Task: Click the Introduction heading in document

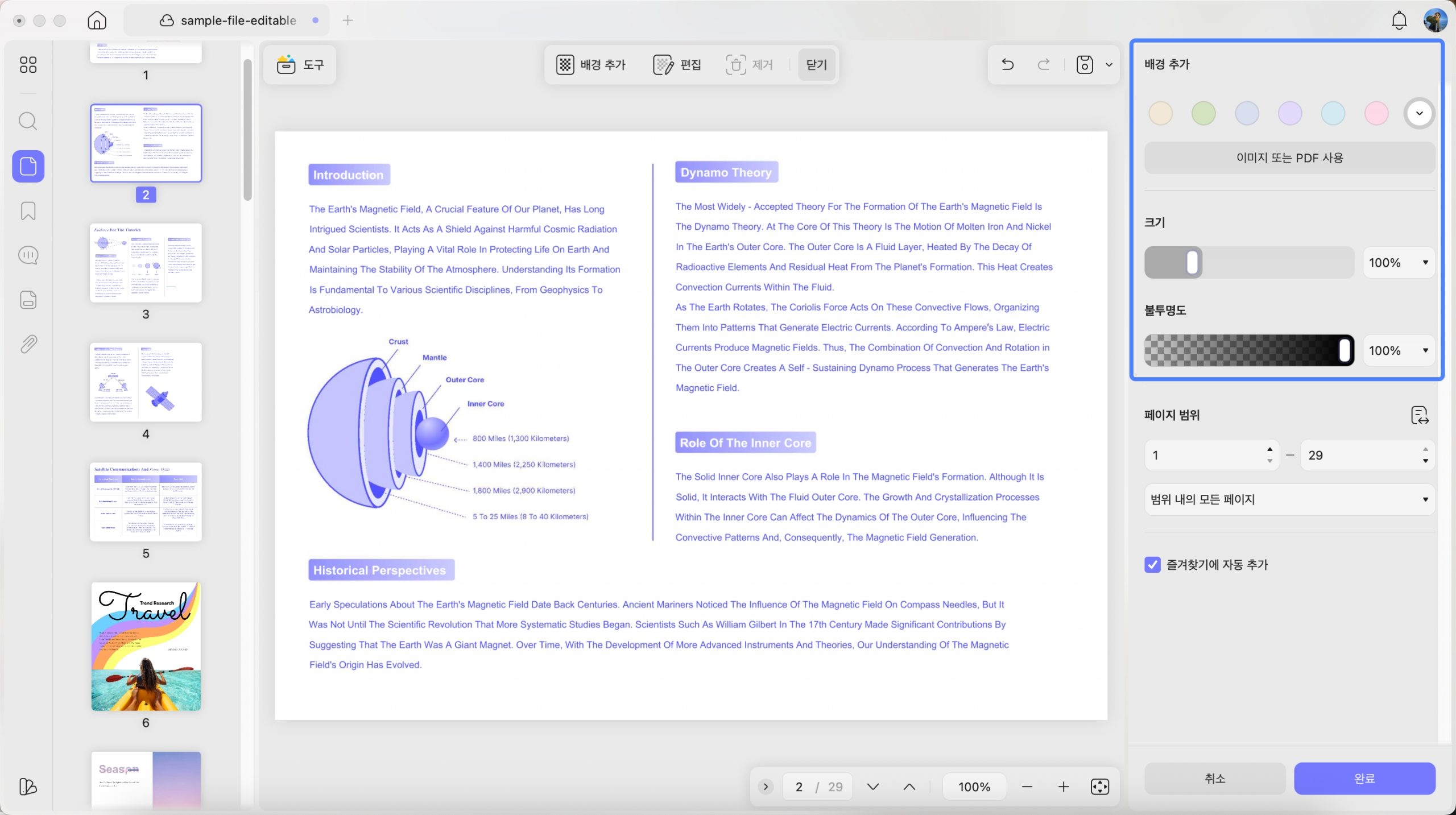Action: (349, 175)
